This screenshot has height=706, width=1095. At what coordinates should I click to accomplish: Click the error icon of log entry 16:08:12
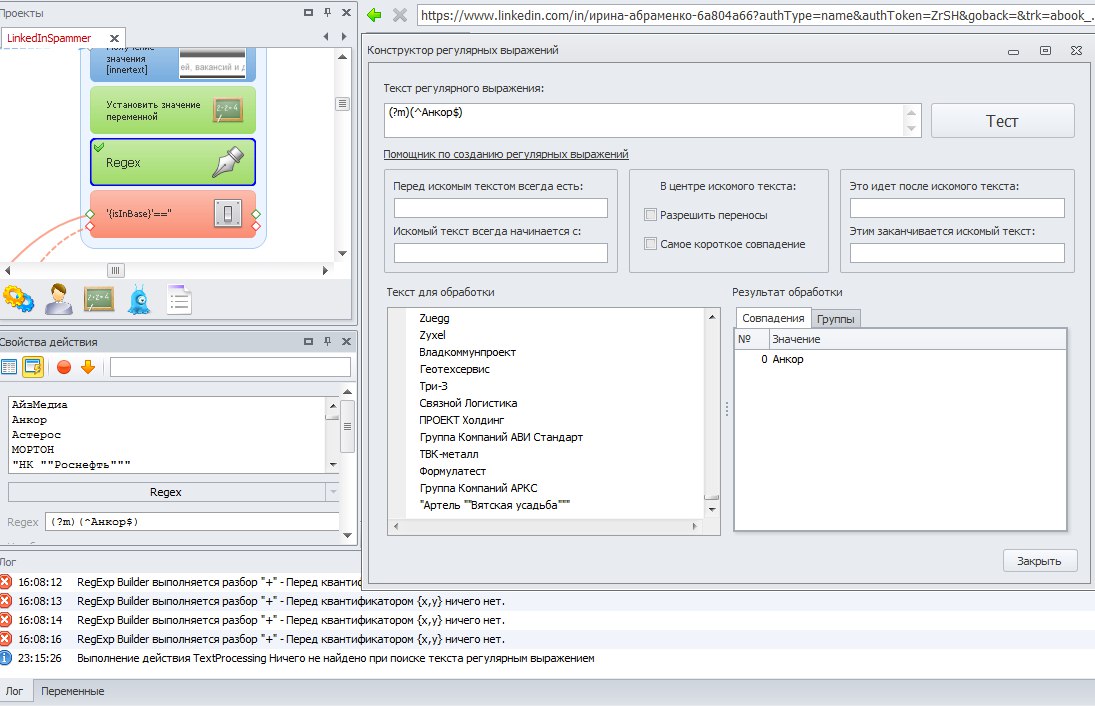[x=6, y=582]
